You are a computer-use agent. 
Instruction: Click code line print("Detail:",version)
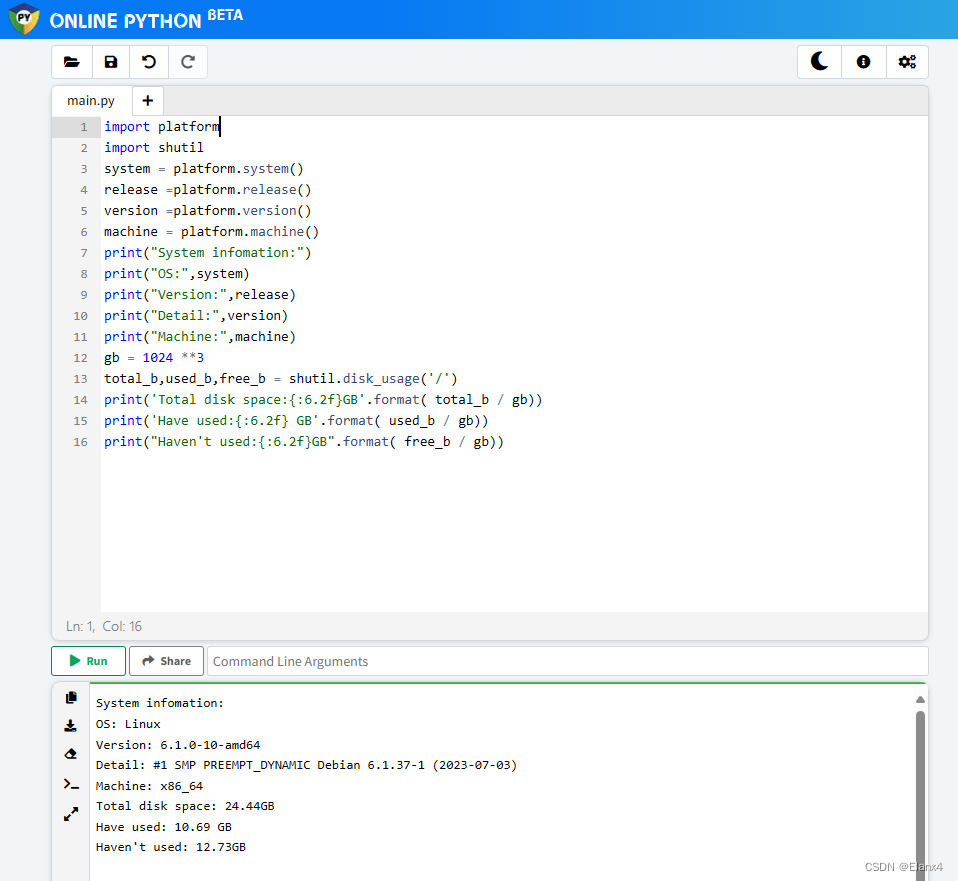pyautogui.click(x=196, y=316)
